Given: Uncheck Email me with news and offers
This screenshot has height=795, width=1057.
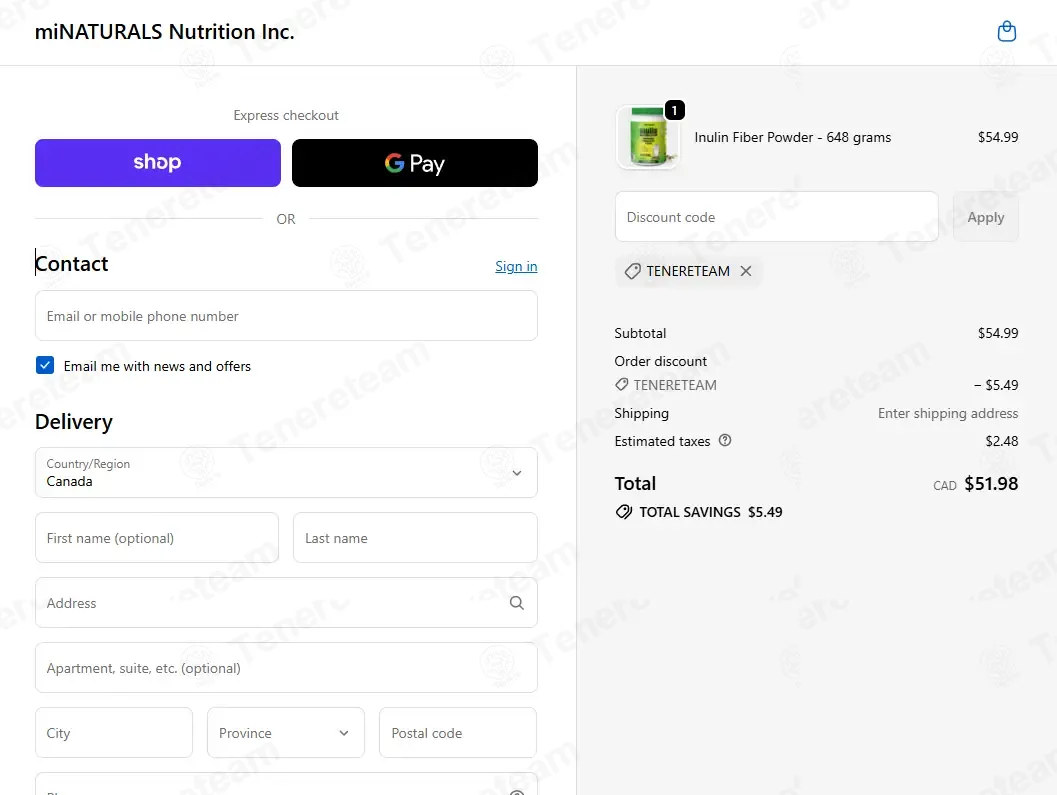Looking at the screenshot, I should pyautogui.click(x=44, y=365).
